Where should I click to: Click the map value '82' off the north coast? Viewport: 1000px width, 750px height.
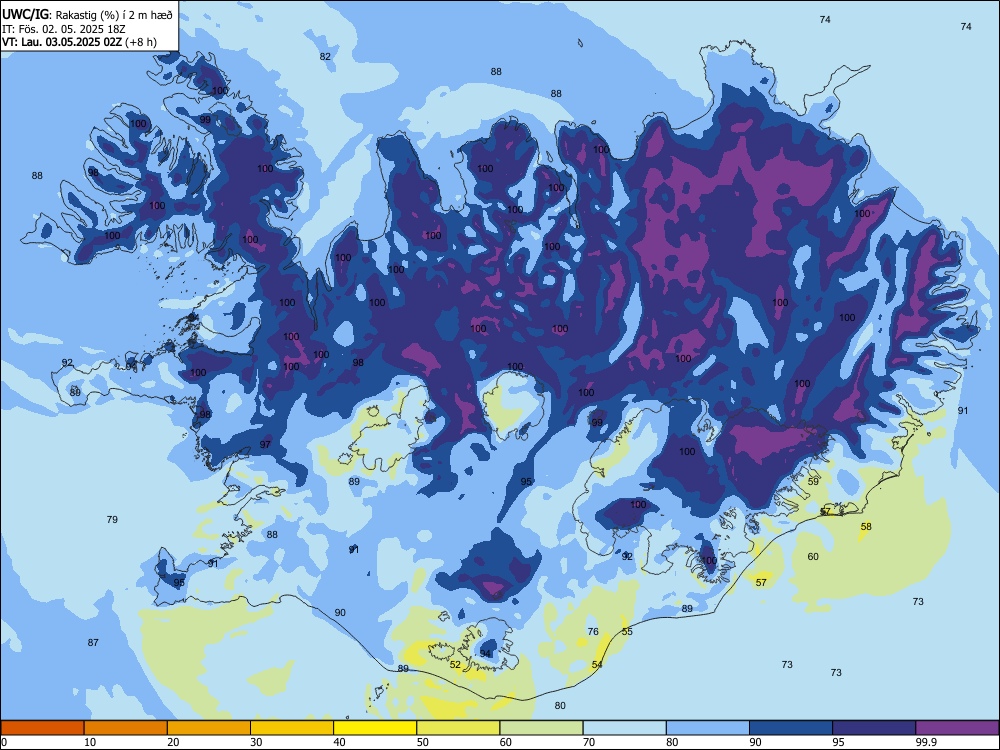(325, 56)
